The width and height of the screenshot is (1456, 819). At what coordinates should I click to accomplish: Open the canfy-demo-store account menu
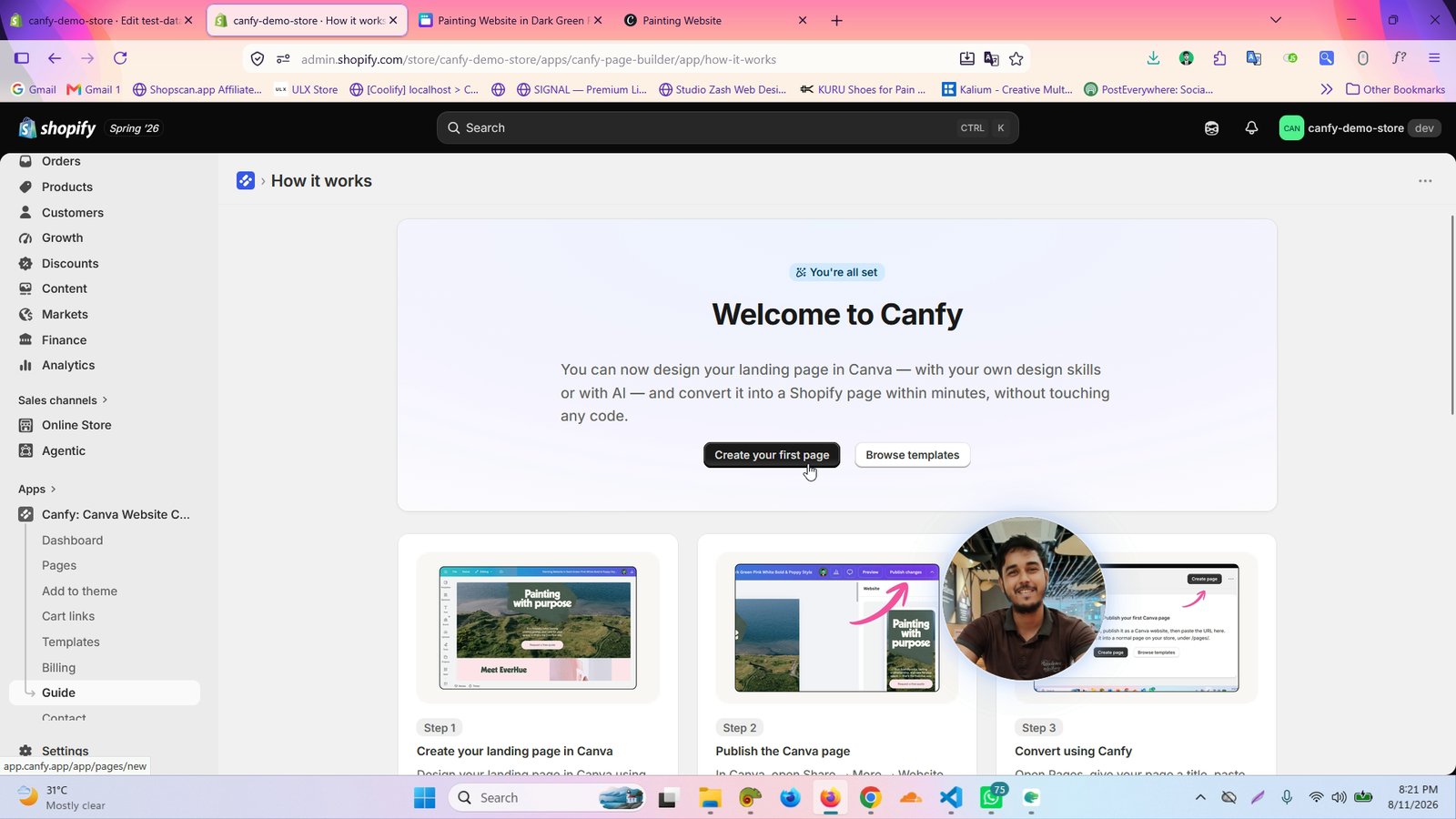[1360, 128]
